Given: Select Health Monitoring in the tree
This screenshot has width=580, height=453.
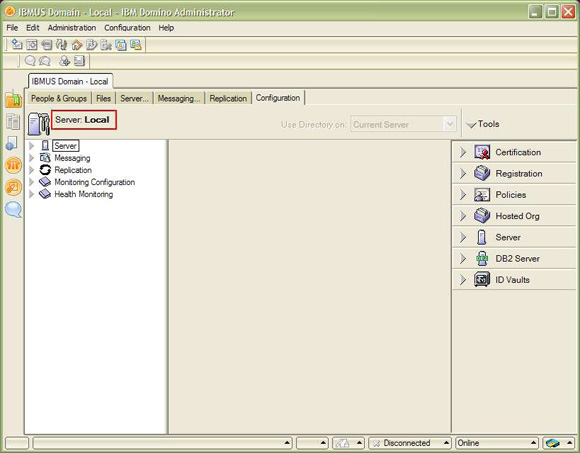Looking at the screenshot, I should [84, 194].
